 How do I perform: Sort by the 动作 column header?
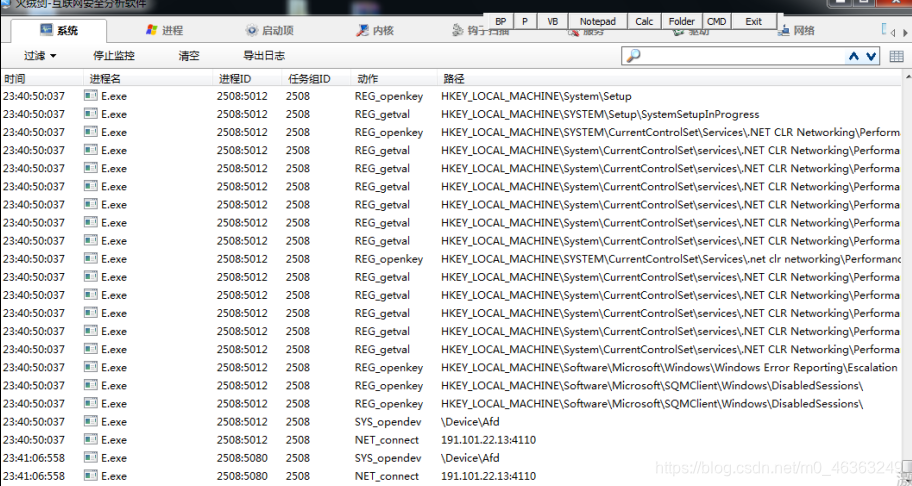click(x=394, y=78)
